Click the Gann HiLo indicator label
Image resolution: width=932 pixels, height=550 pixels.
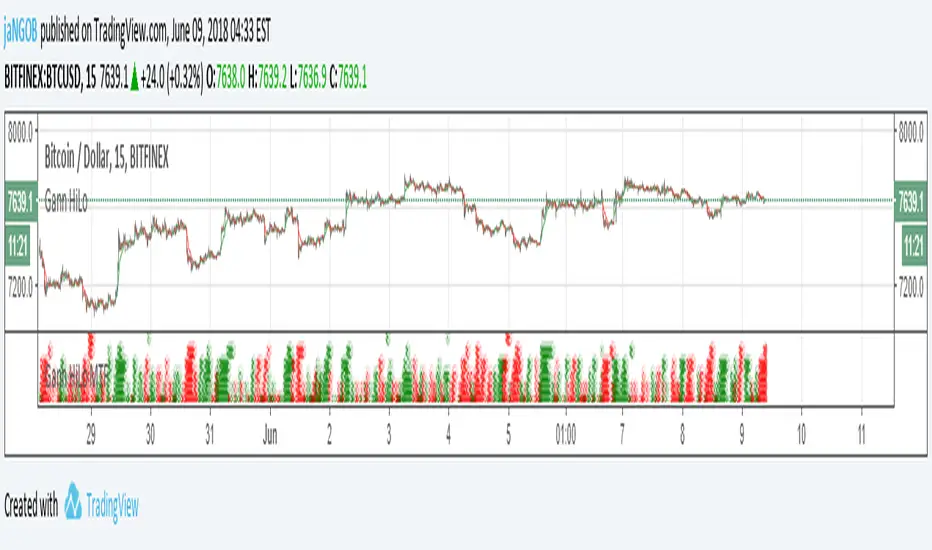coord(66,202)
